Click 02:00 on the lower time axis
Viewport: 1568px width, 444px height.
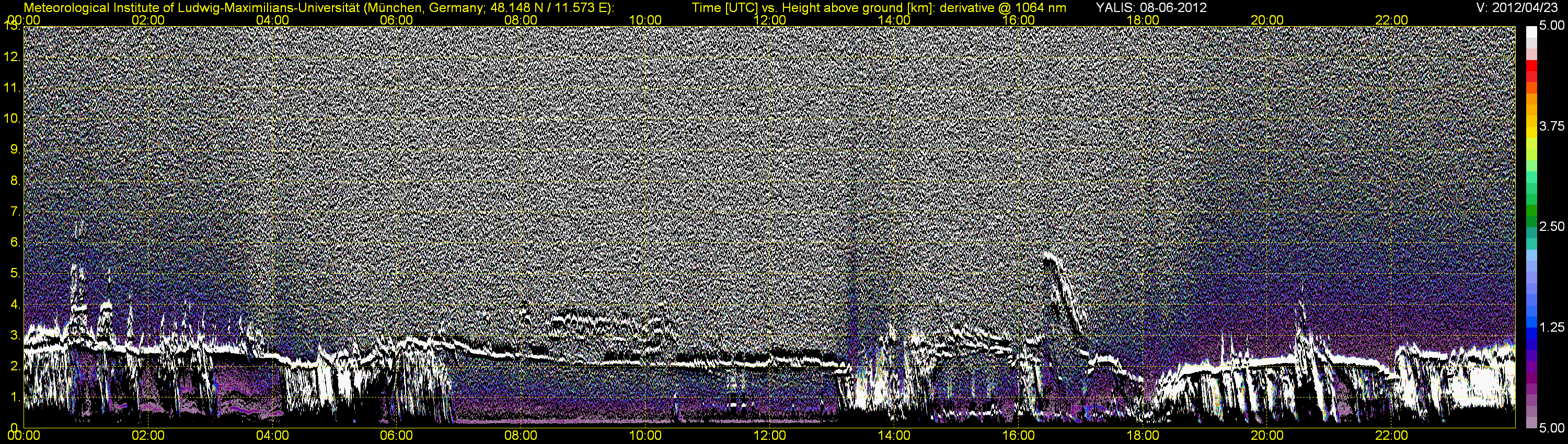tap(148, 436)
